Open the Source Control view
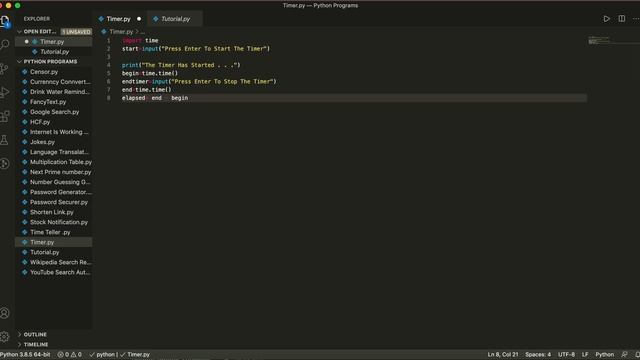 click(x=4, y=69)
